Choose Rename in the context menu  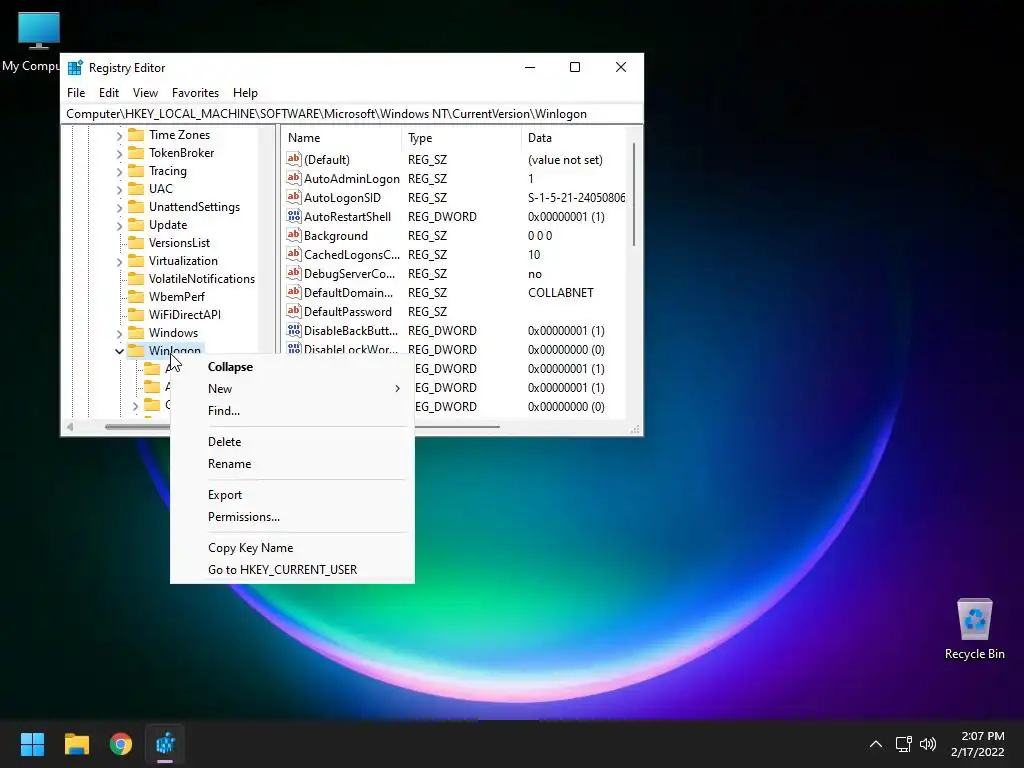[x=292, y=464]
